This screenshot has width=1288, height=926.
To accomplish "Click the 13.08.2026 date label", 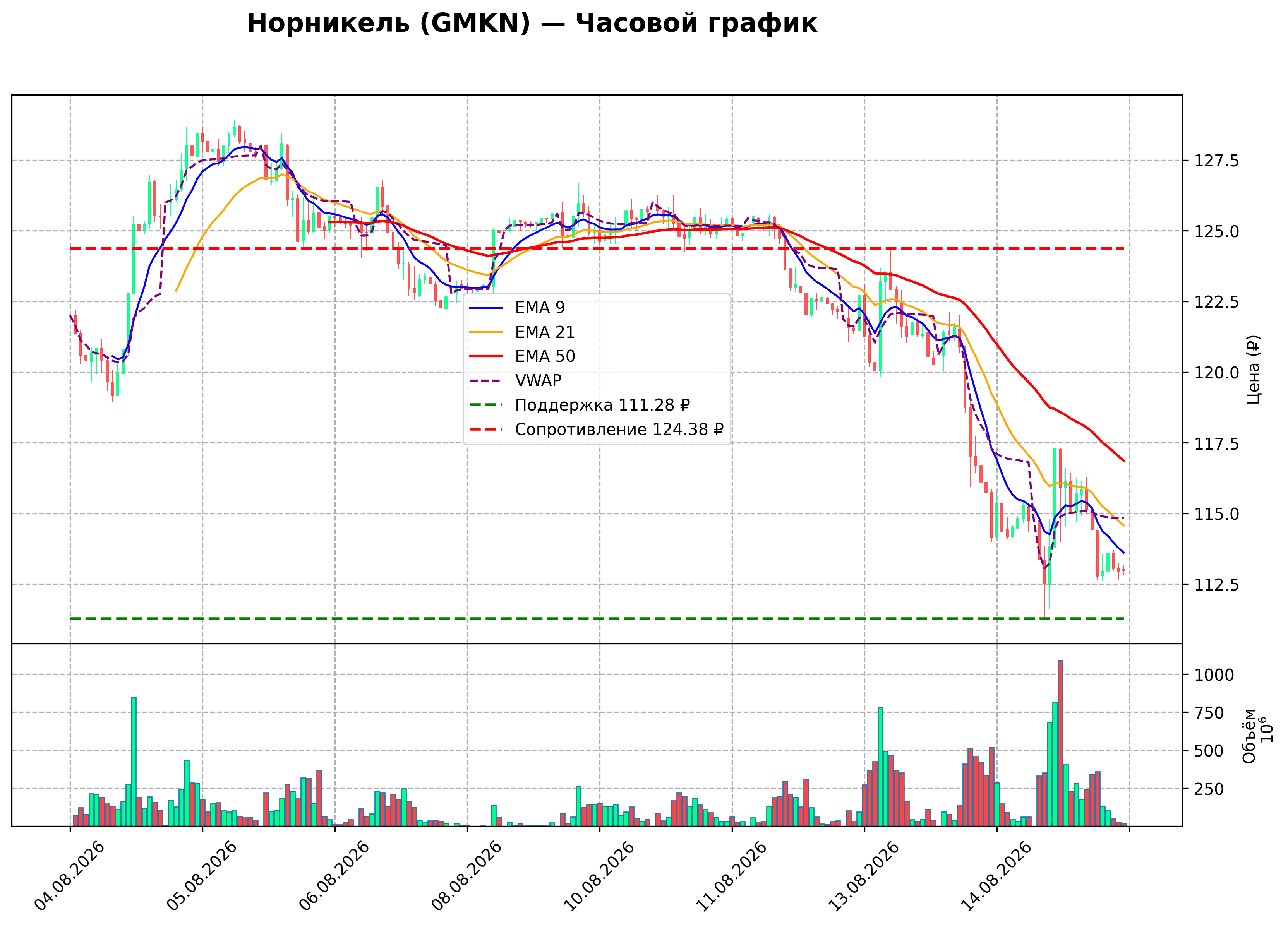I will pos(864,876).
